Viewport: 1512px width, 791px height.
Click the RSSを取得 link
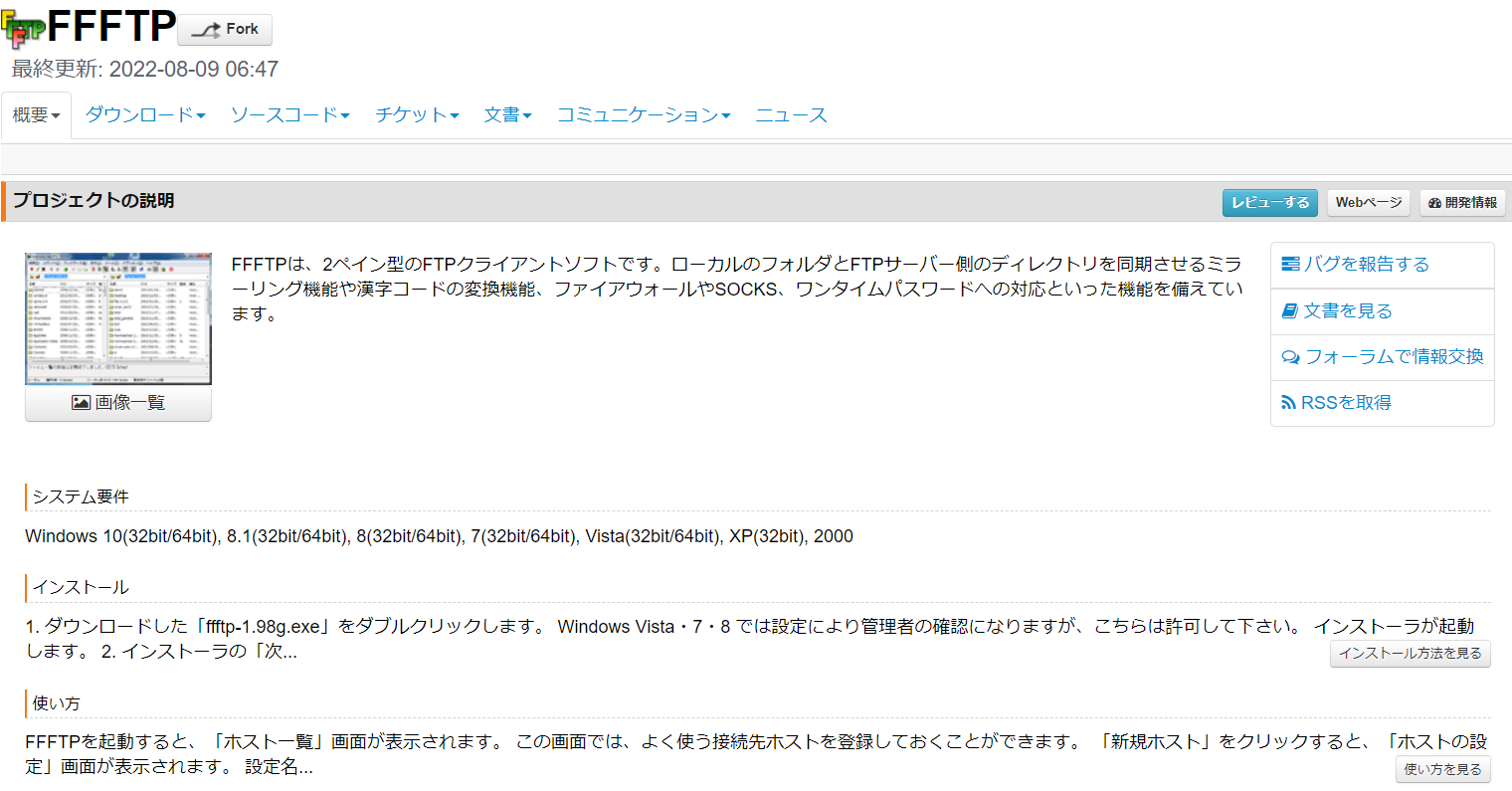[1336, 403]
